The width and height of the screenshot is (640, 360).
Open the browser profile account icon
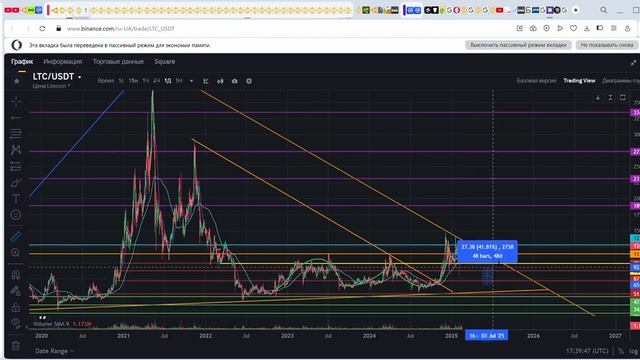[x=627, y=28]
